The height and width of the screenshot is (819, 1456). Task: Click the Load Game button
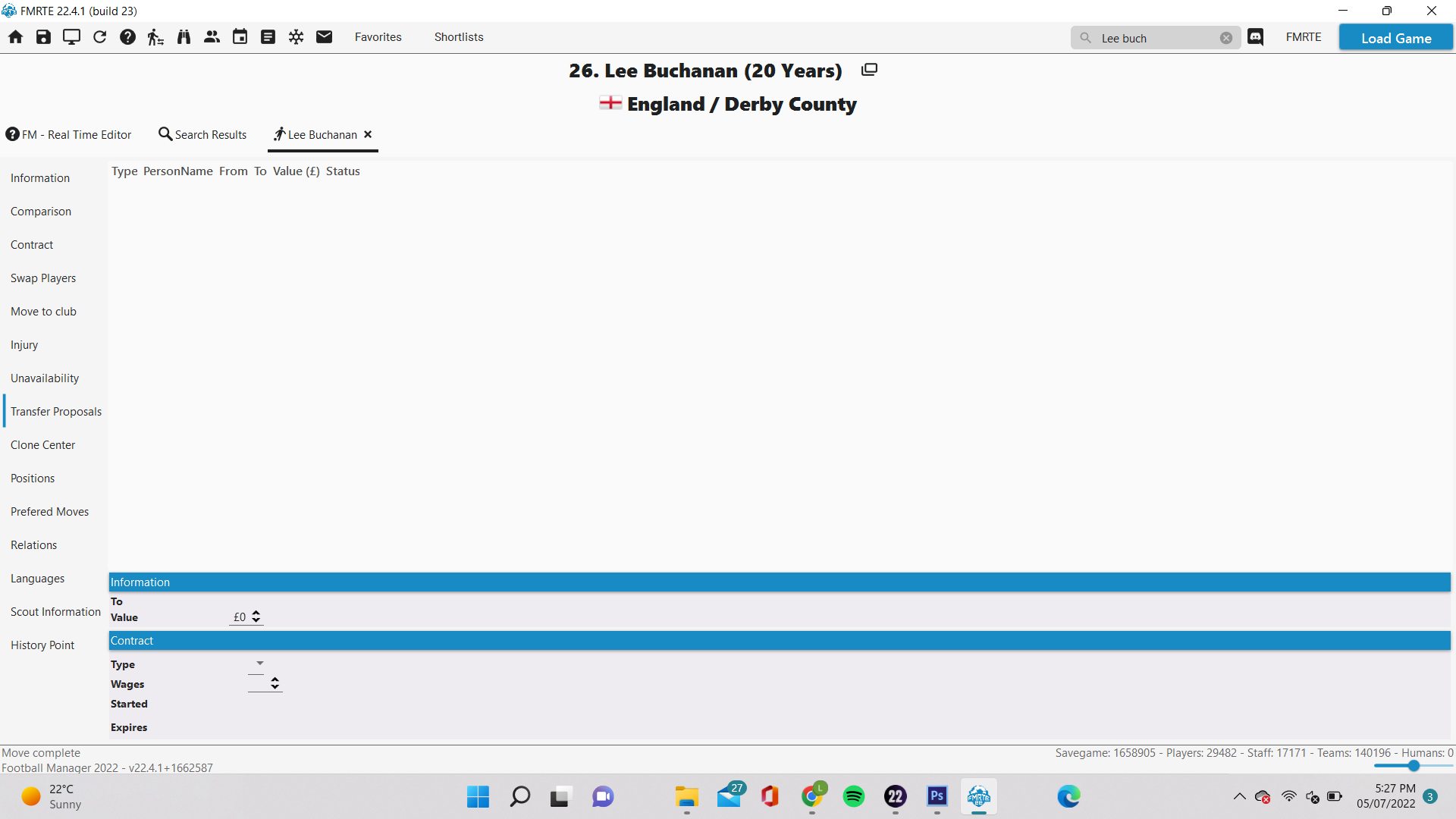coord(1395,38)
